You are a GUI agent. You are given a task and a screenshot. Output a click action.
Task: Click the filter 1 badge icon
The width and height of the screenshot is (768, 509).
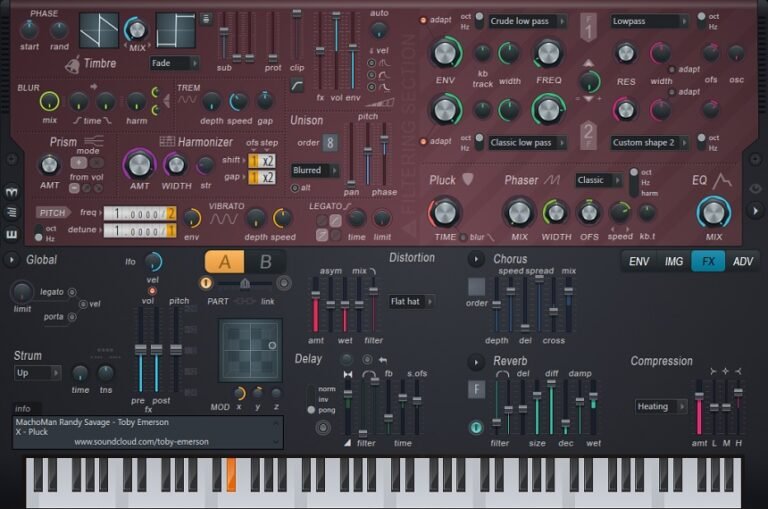588,27
